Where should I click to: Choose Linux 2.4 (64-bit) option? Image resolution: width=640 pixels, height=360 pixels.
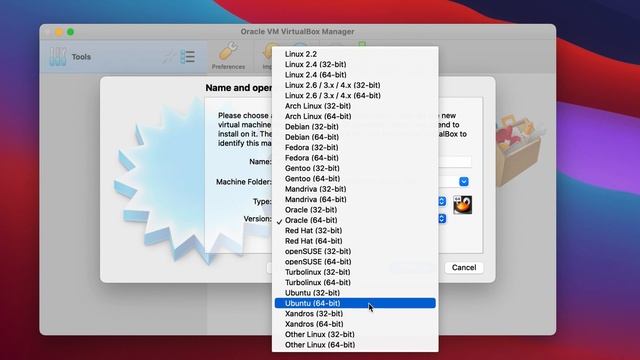point(355,75)
